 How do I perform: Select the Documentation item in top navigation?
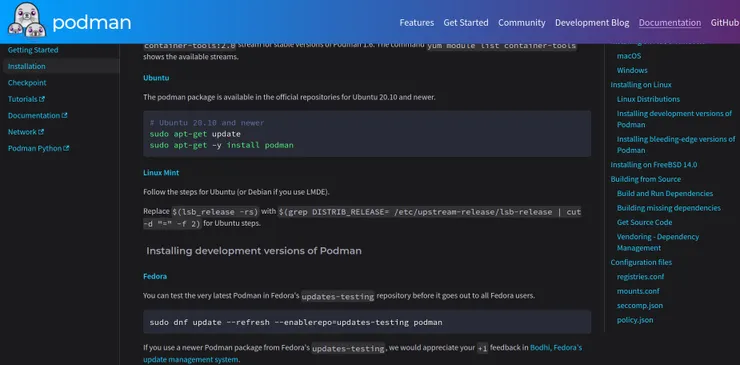pyautogui.click(x=670, y=23)
